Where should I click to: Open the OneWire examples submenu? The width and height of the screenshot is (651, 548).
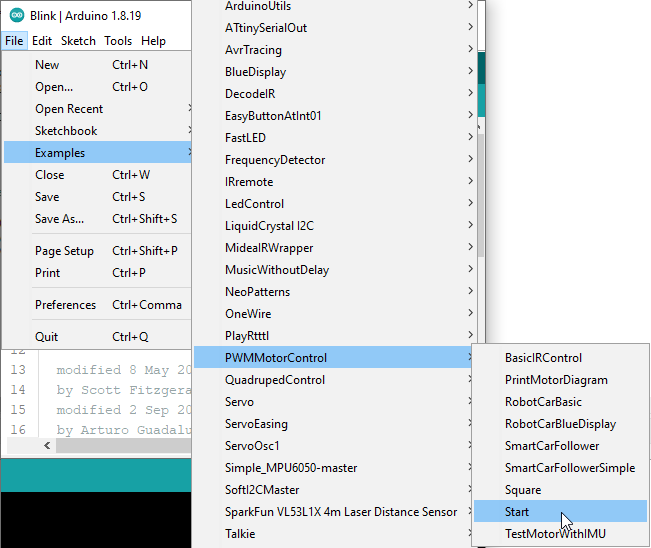(335, 314)
